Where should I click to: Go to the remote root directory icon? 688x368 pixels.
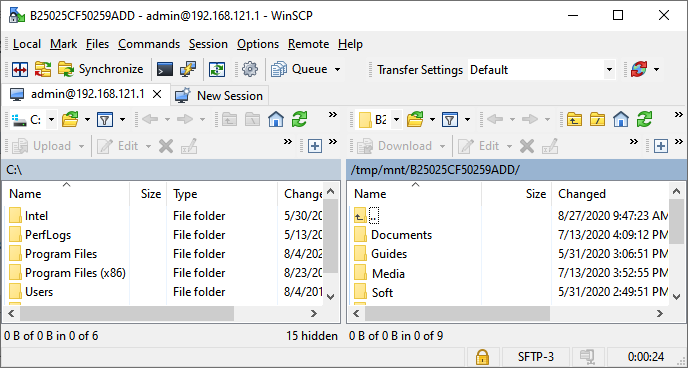click(x=597, y=119)
